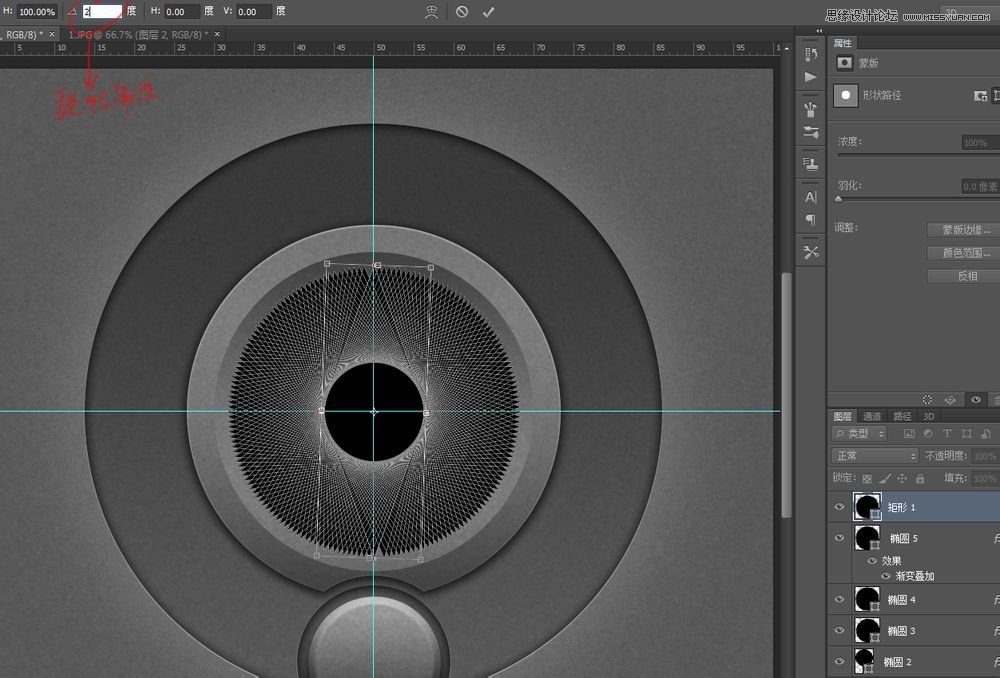Switch to the 通道 tab
Viewport: 1000px width, 678px height.
[x=872, y=416]
